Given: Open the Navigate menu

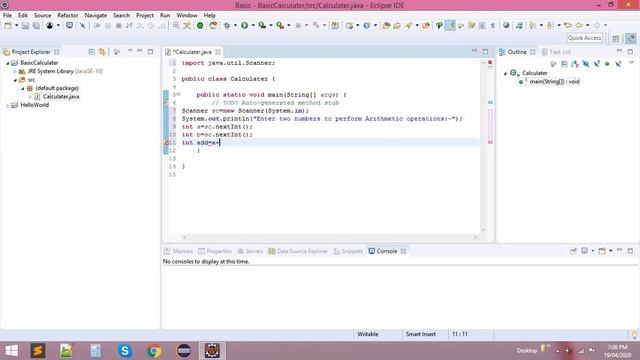Looking at the screenshot, I should (x=96, y=16).
